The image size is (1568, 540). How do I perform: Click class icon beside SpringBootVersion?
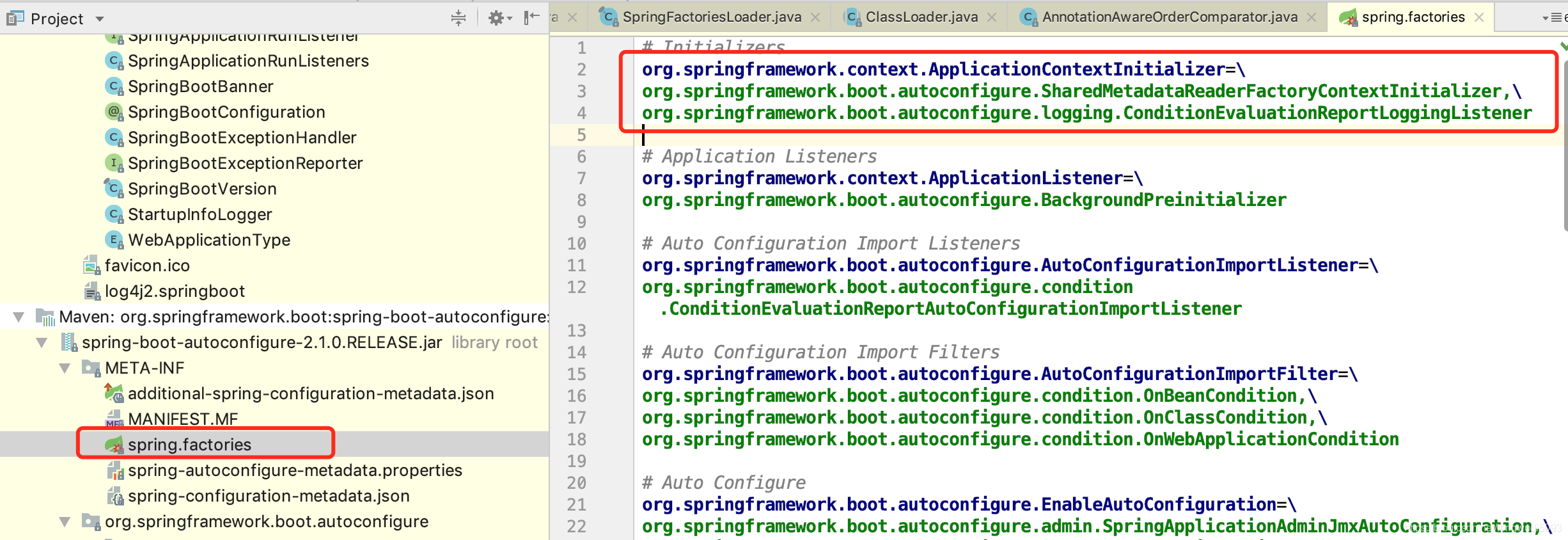point(114,189)
